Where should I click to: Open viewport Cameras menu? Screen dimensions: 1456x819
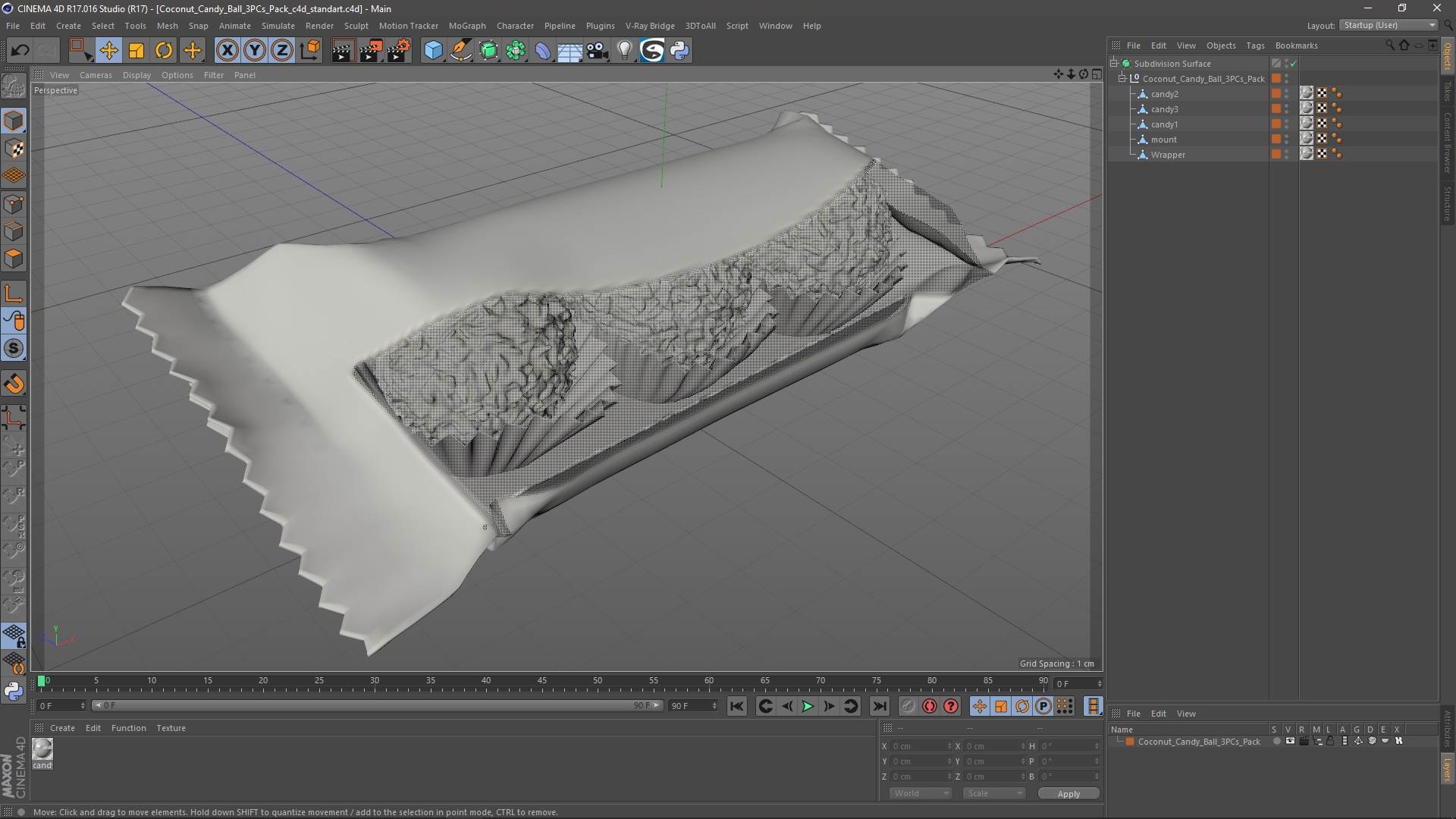click(x=96, y=75)
